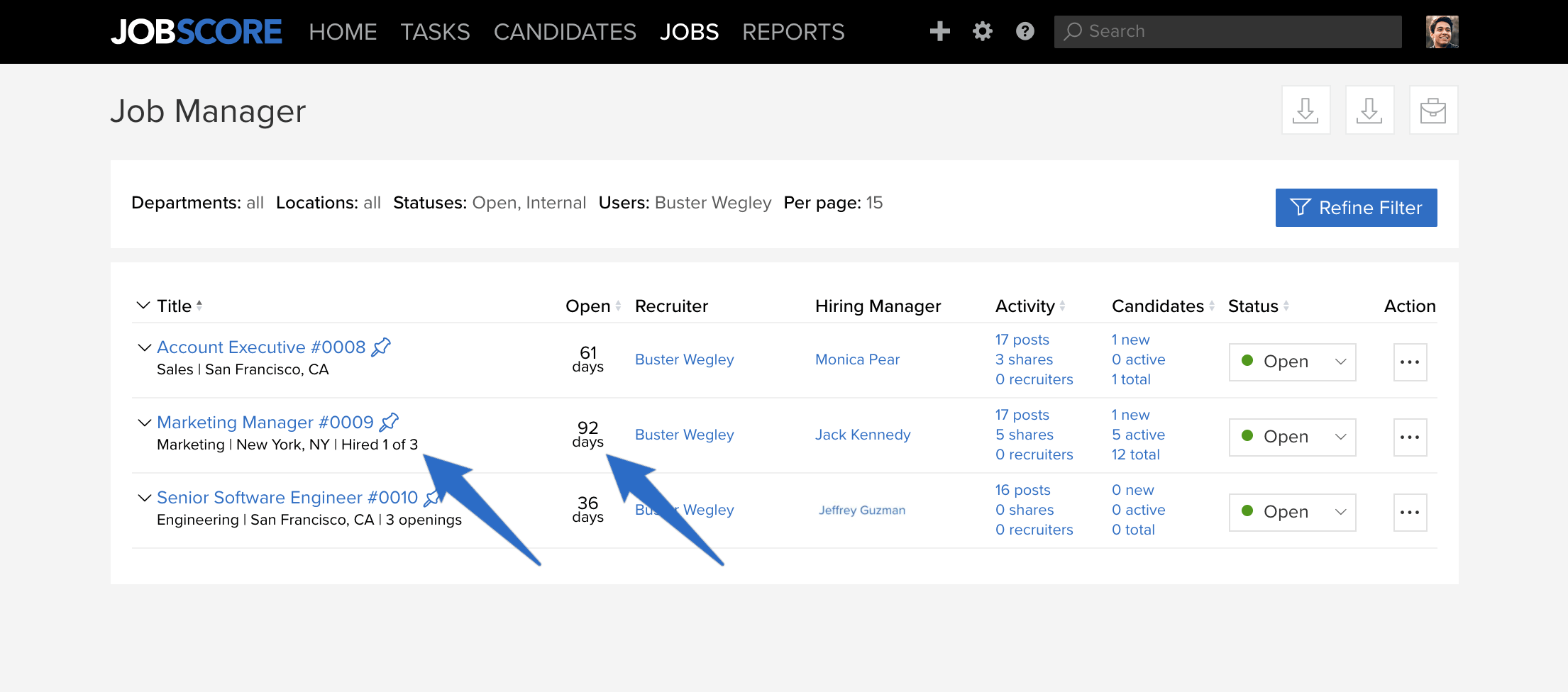Open status dropdown for Senior Software Engineer

1292,512
